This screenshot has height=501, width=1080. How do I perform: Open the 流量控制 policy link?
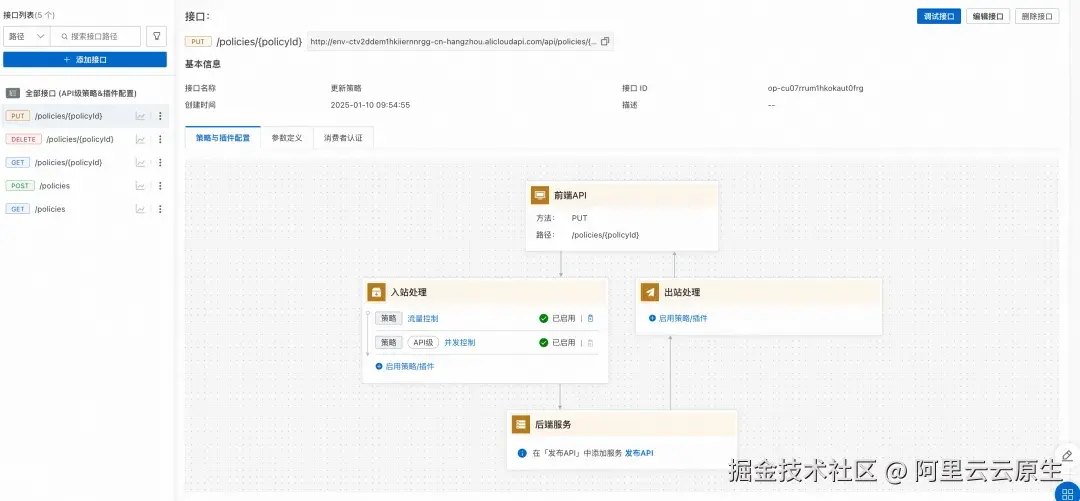pyautogui.click(x=423, y=318)
